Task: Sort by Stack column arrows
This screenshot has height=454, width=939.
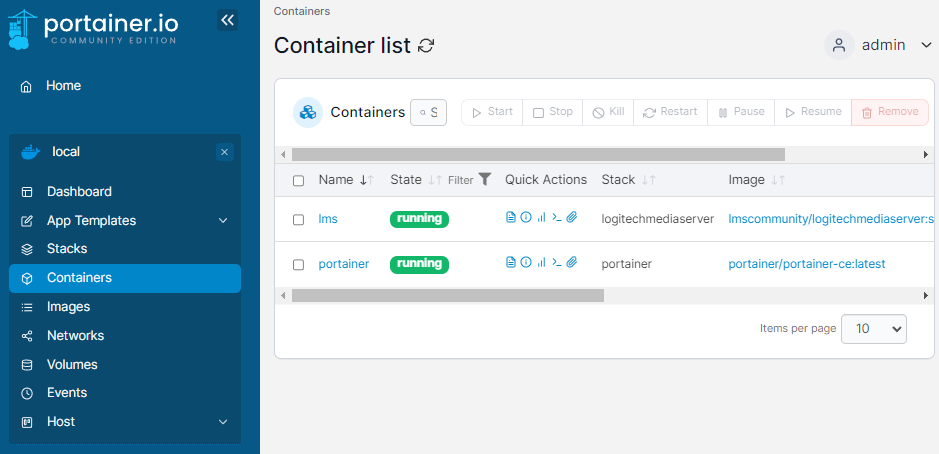Action: 649,180
